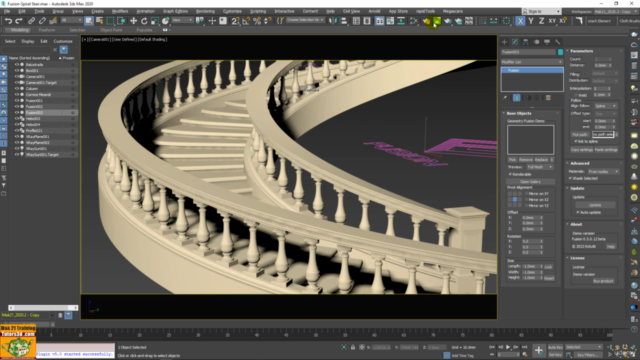Restrict to XY plane constraint
The width and height of the screenshot is (640, 360).
[x=552, y=21]
